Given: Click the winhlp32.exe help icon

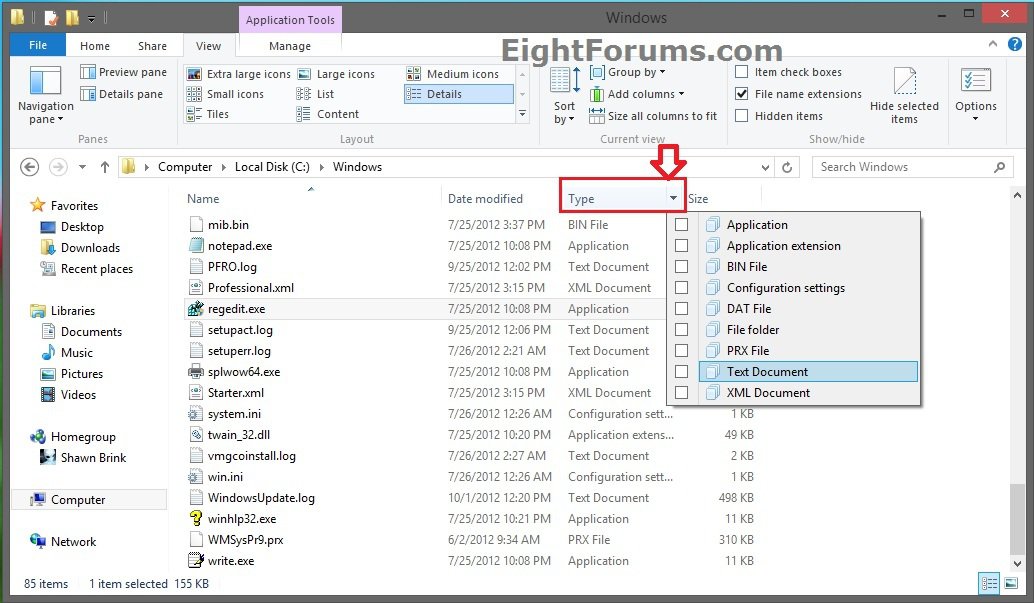Looking at the screenshot, I should [x=196, y=519].
